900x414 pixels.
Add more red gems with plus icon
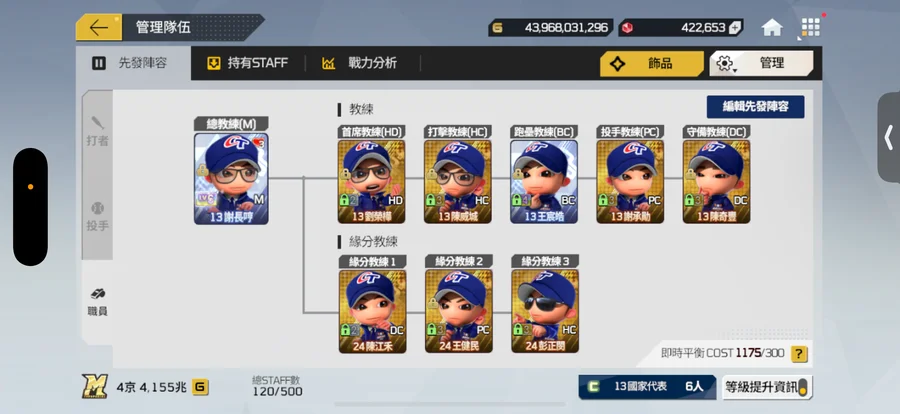pos(735,28)
